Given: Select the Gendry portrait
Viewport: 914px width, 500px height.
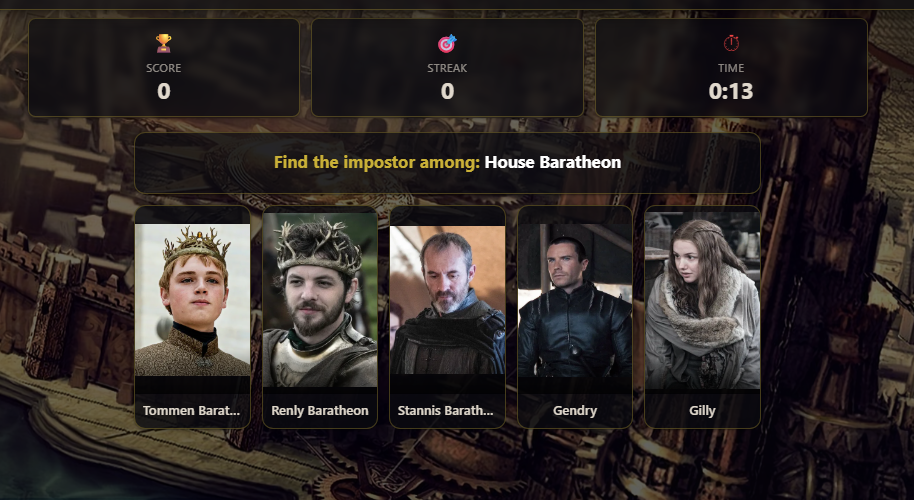Looking at the screenshot, I should click(575, 300).
